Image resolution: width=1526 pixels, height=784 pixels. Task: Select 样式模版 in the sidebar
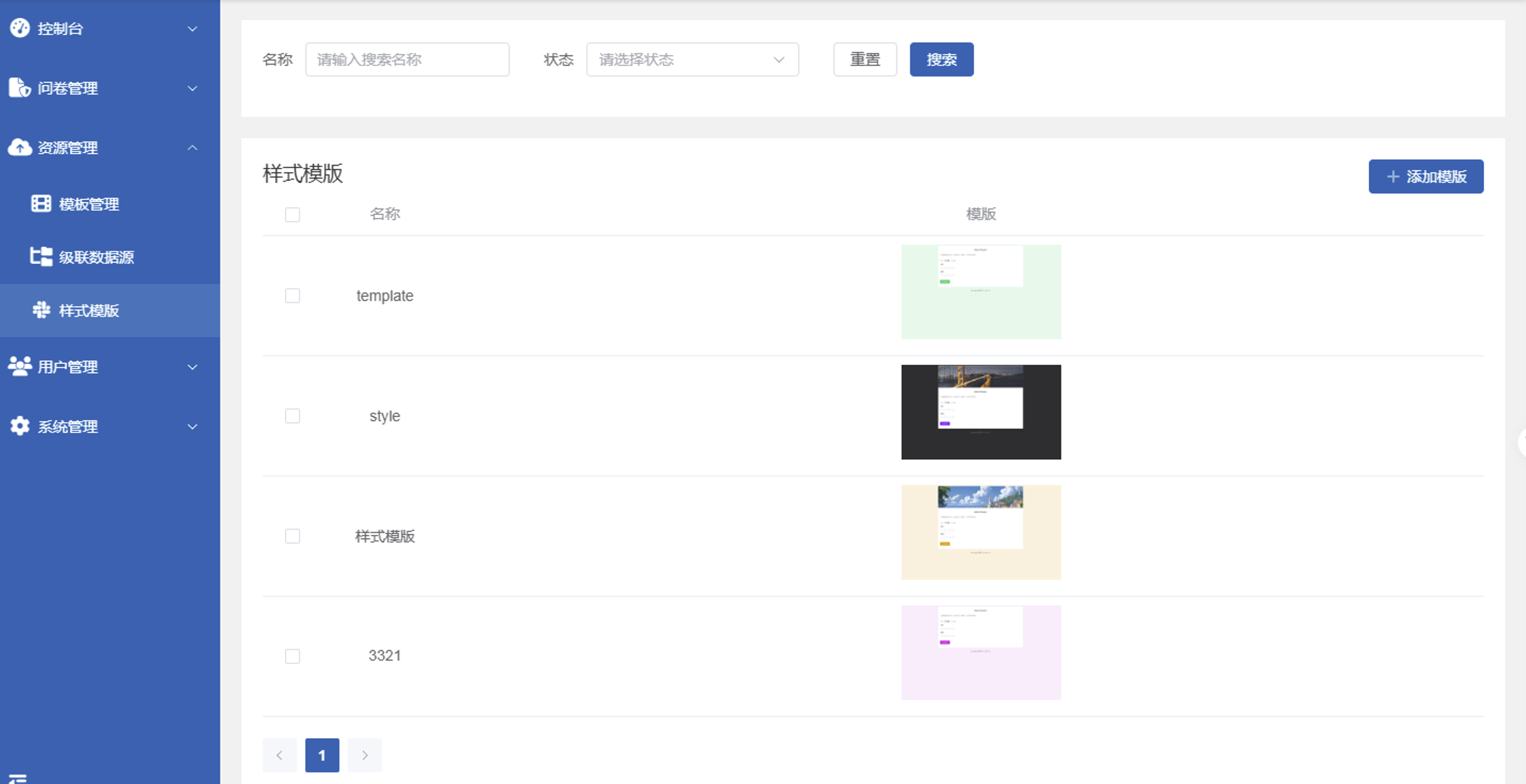(x=110, y=310)
